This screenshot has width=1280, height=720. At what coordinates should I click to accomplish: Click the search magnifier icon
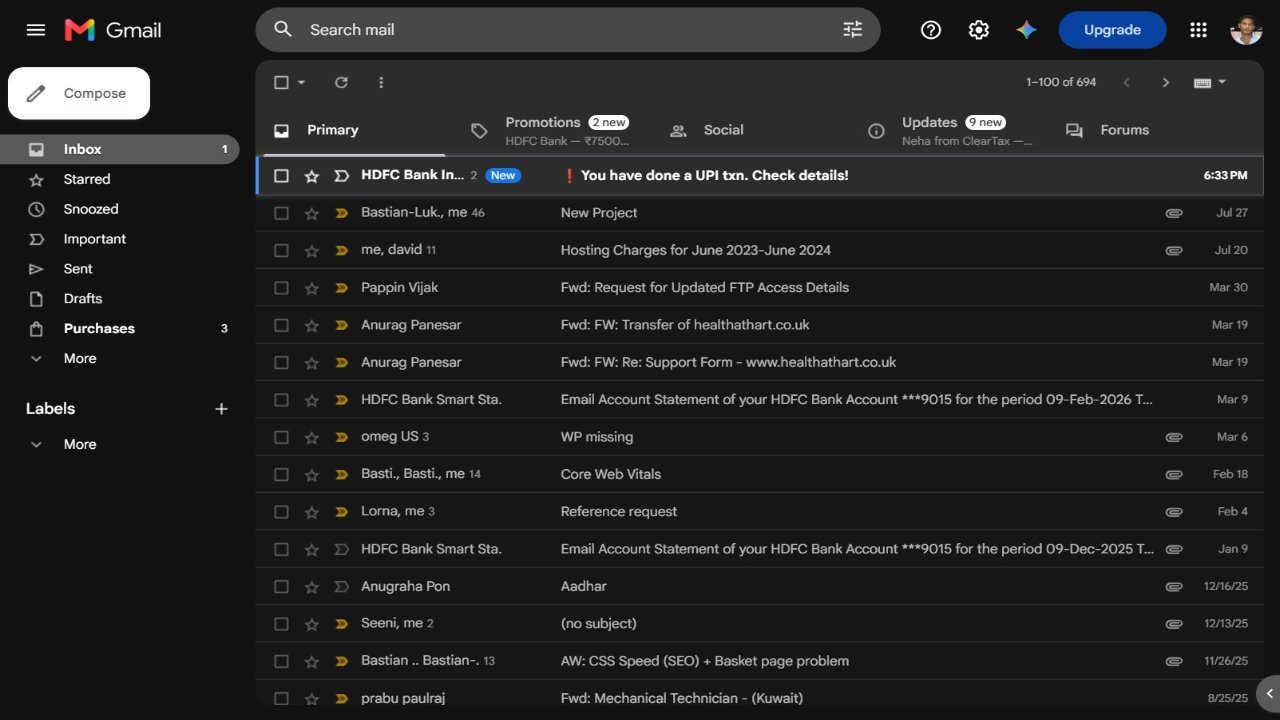point(283,30)
